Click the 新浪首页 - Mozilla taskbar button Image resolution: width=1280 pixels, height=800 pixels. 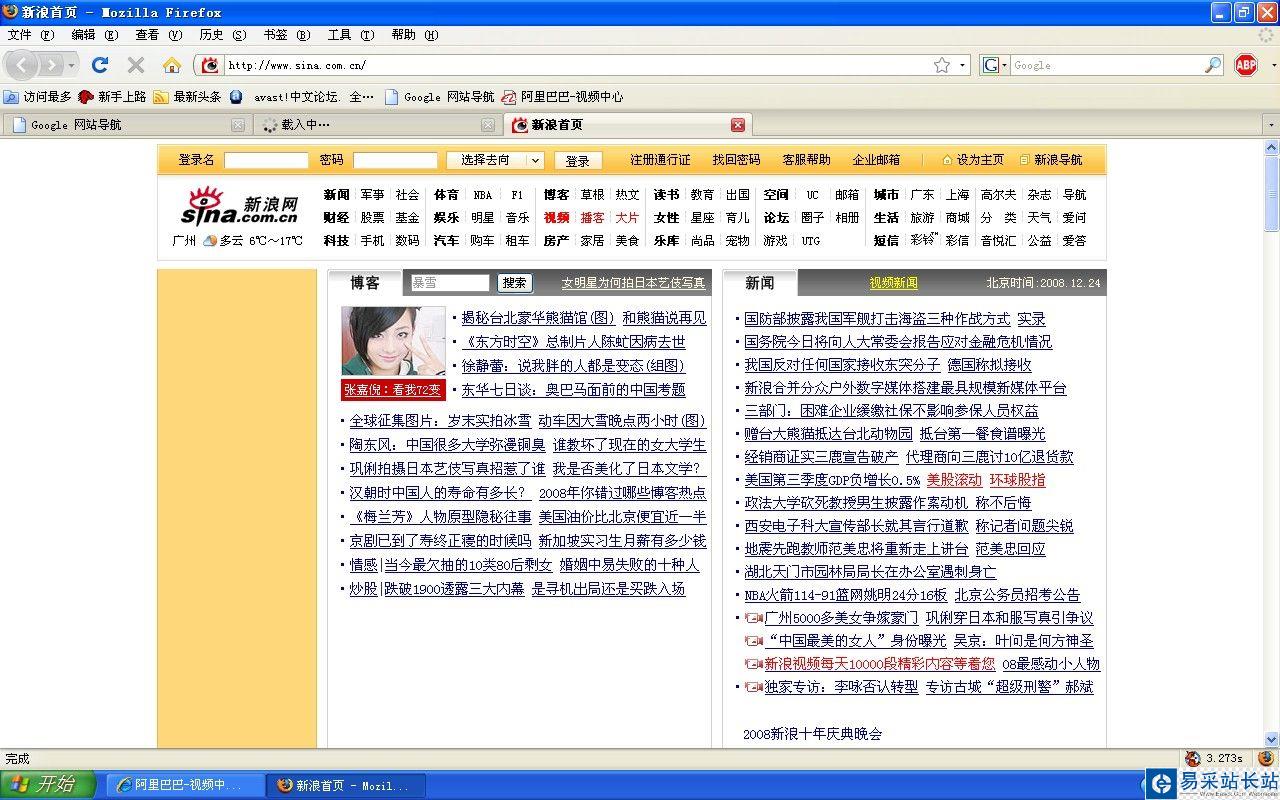346,785
